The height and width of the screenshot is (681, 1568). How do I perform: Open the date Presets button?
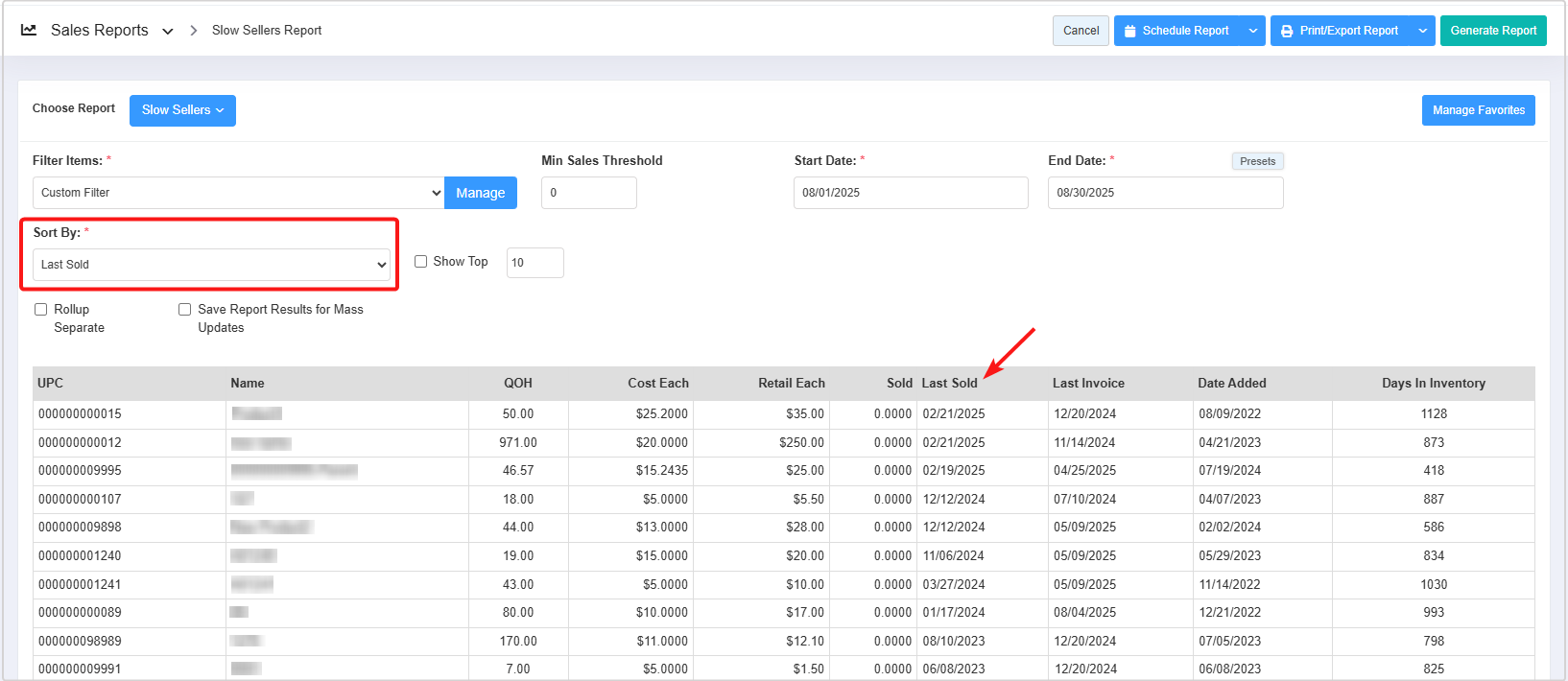coord(1257,161)
